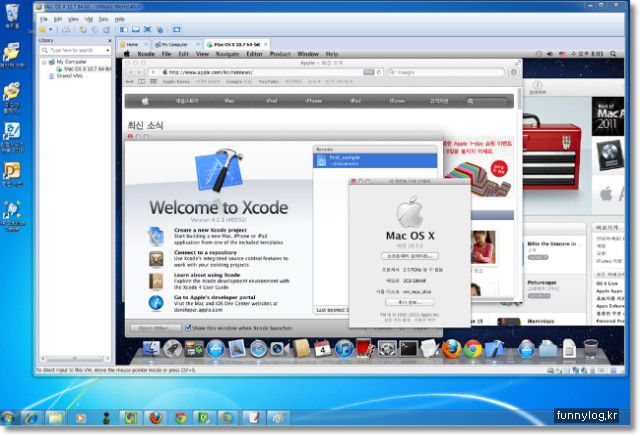640x436 pixels.
Task: Click Open Other button in Xcode
Action: [155, 328]
